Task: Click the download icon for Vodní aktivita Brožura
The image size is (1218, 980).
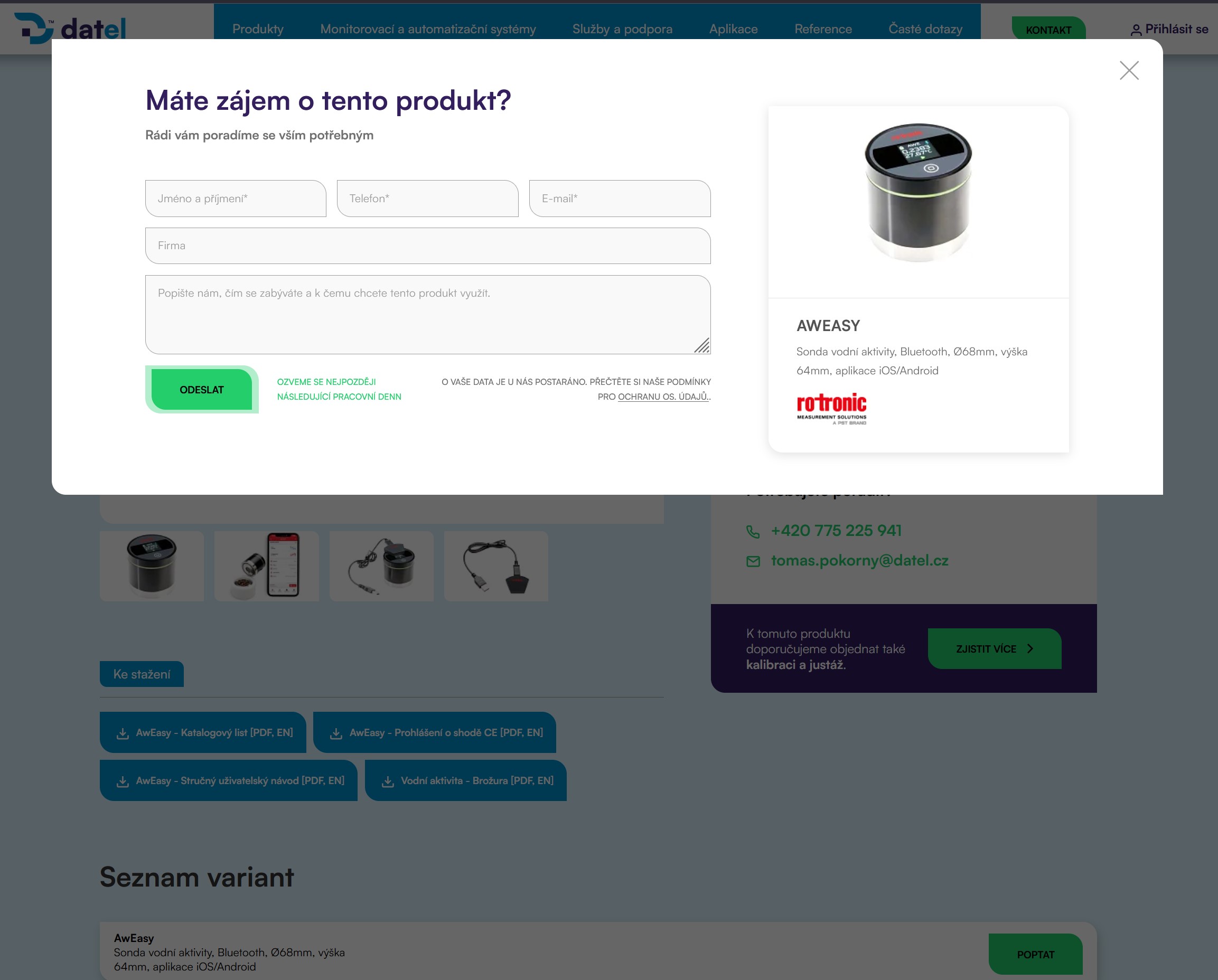Action: click(x=388, y=781)
